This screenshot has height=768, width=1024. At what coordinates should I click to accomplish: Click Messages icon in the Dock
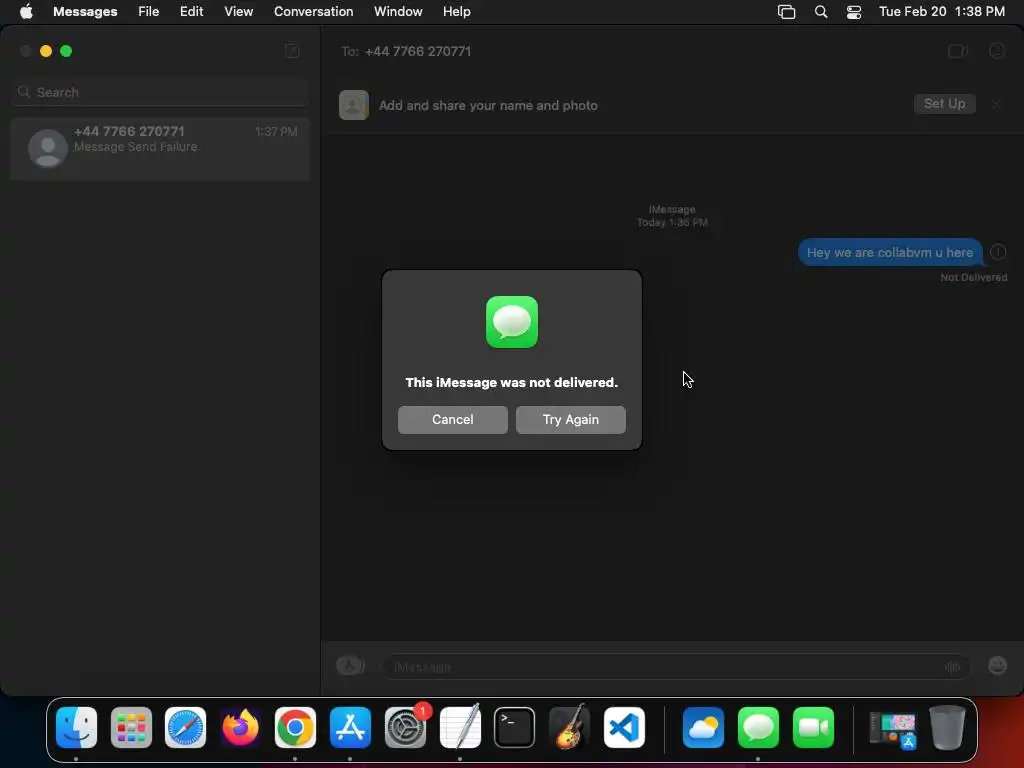click(758, 727)
